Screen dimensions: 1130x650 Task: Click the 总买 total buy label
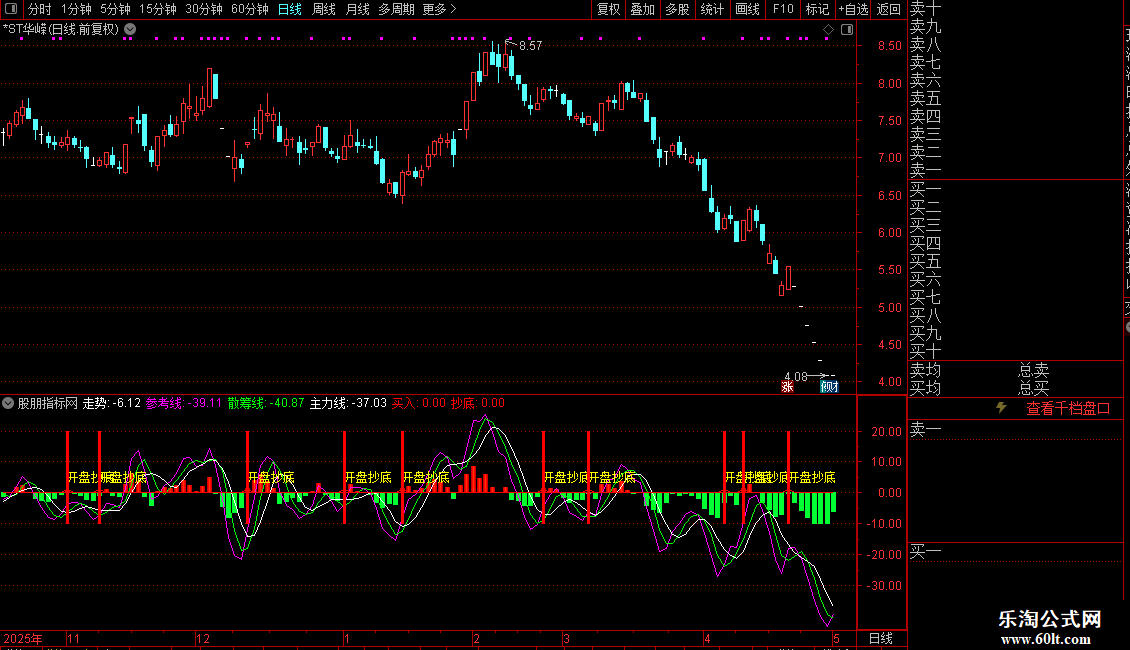coord(1033,388)
